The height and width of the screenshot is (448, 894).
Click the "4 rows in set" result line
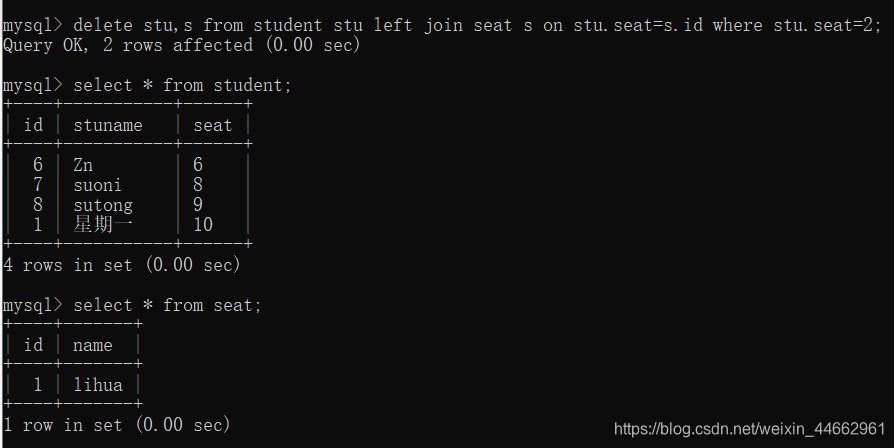pos(122,265)
